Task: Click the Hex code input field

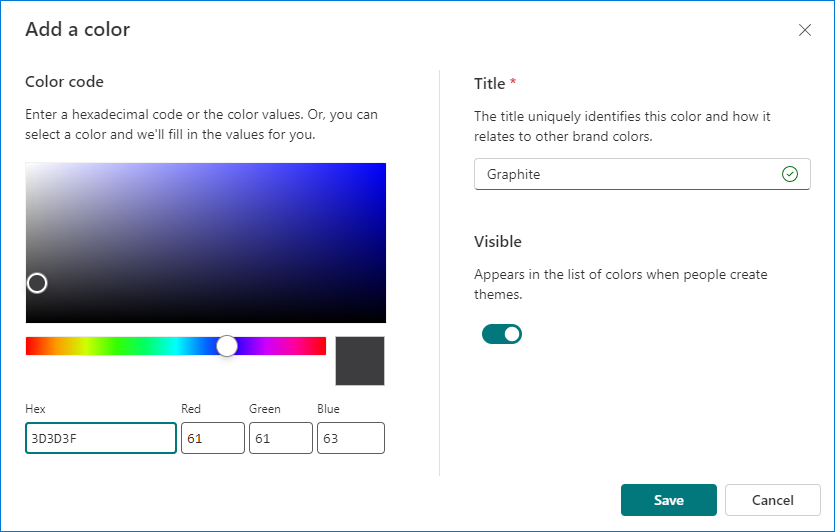Action: pyautogui.click(x=101, y=438)
